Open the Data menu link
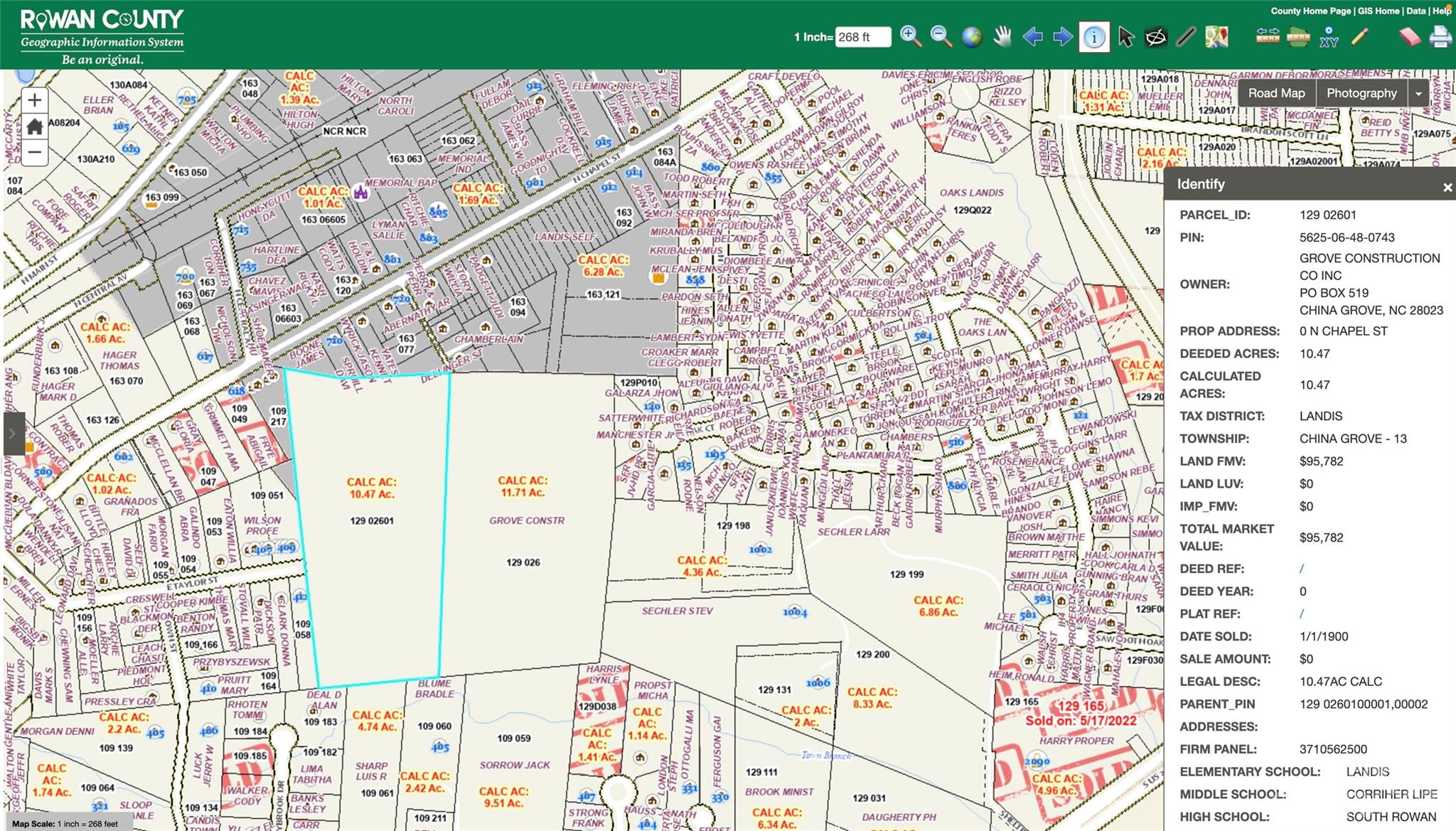This screenshot has width=1456, height=831. 1415,11
